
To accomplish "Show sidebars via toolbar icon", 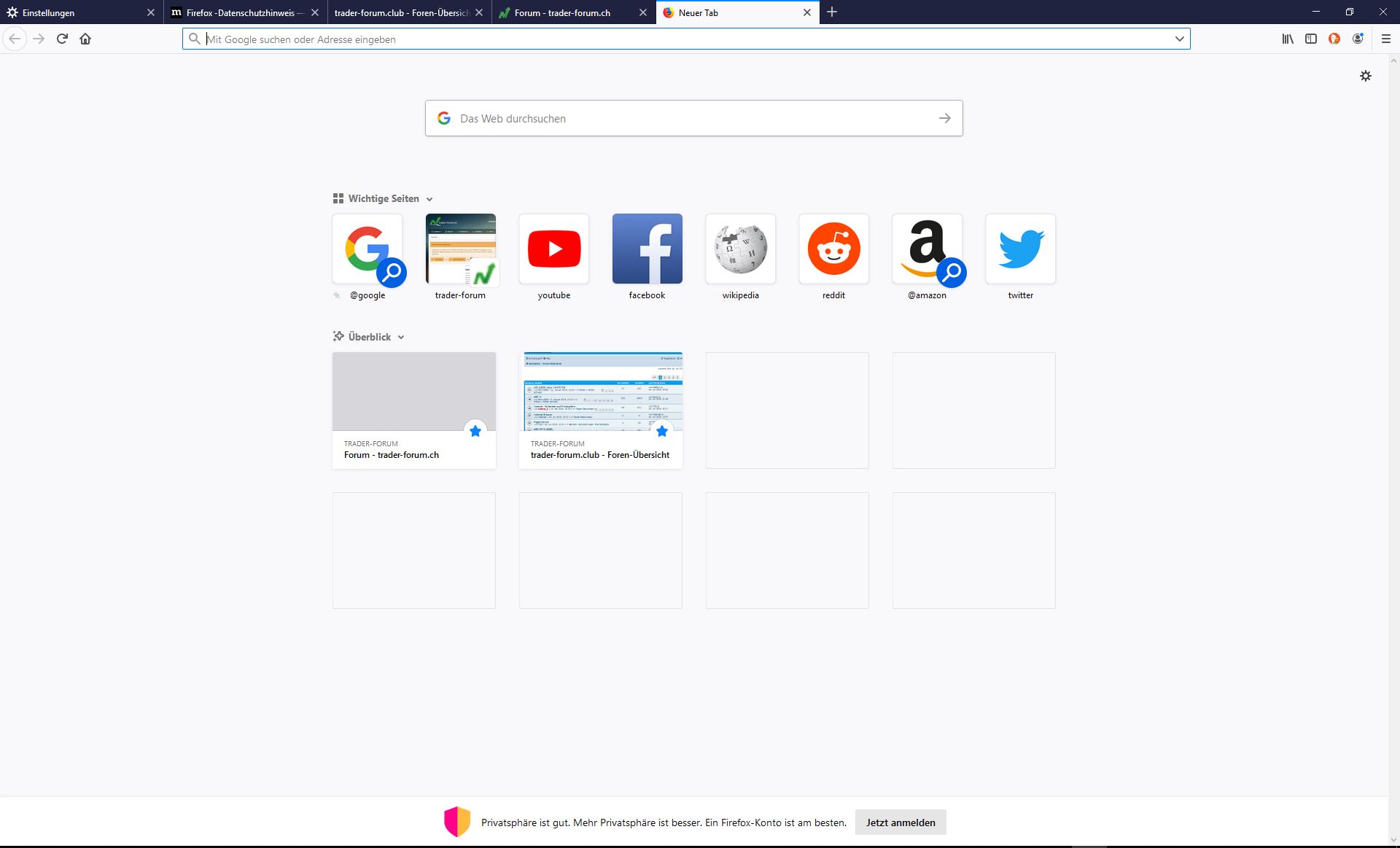I will click(1311, 39).
